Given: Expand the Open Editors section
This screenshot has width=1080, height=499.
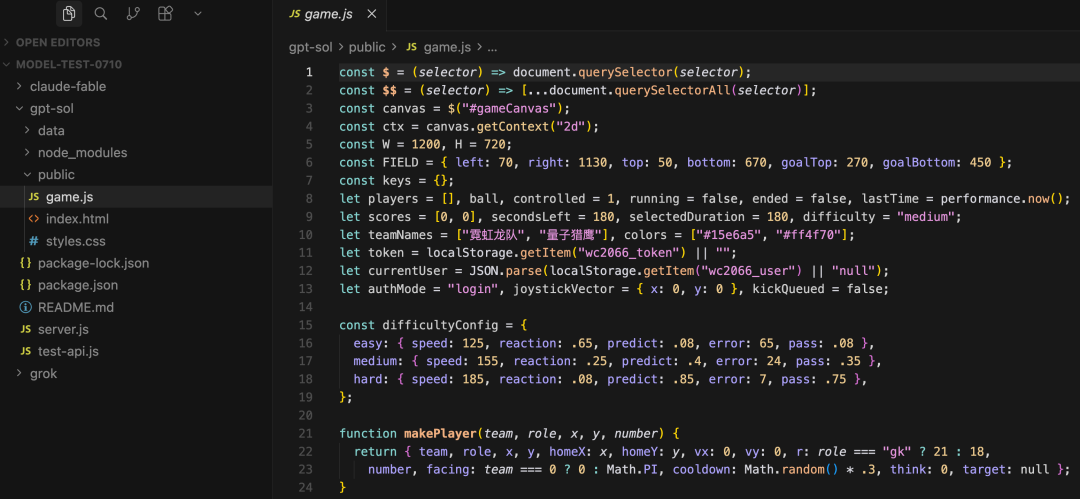Looking at the screenshot, I should click(136, 42).
